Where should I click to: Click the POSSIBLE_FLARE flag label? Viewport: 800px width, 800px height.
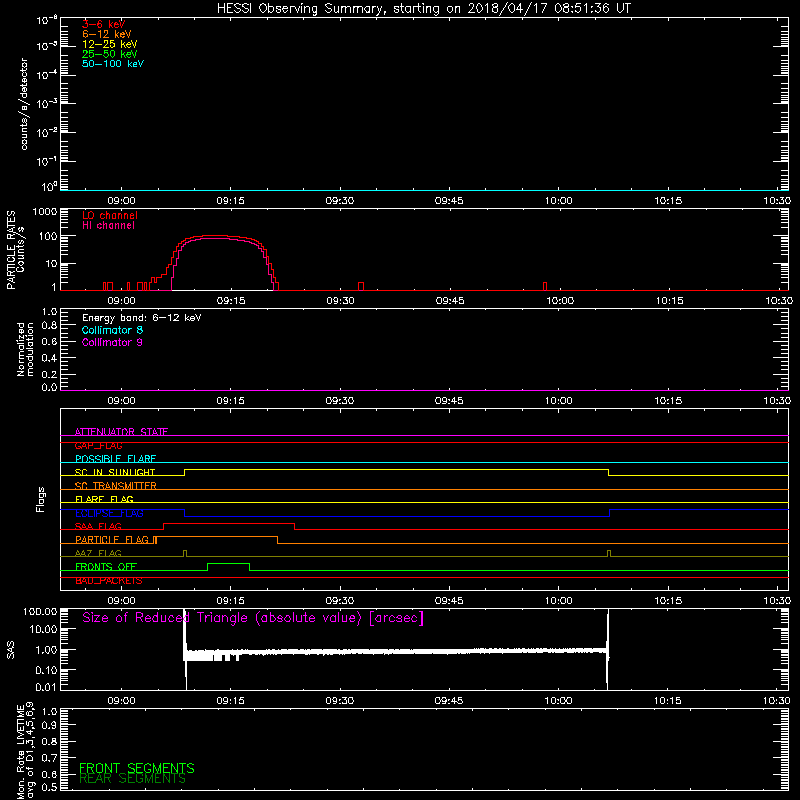[x=115, y=459]
